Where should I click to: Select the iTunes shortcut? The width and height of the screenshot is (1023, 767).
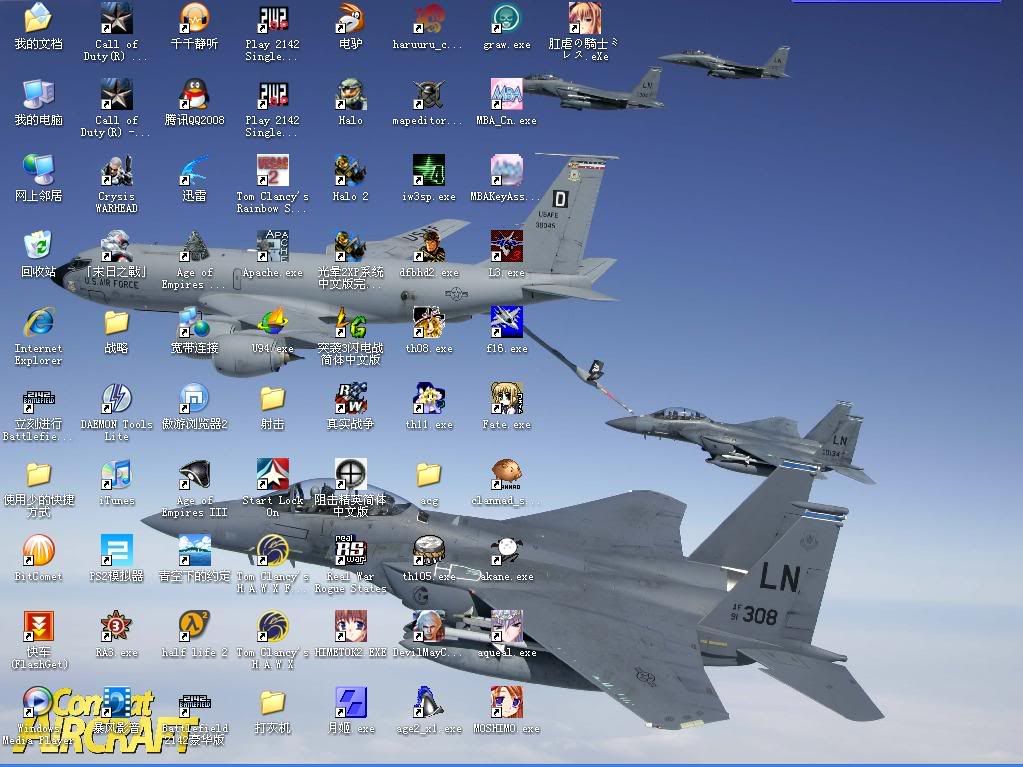[x=117, y=474]
